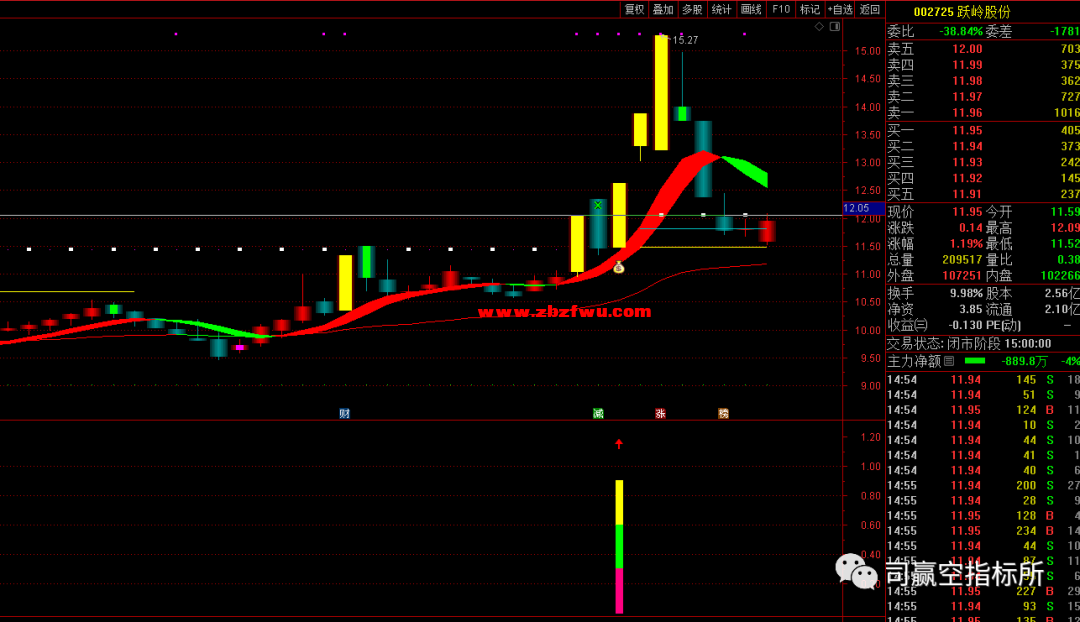
Task: Click the 涨幅 value 1.19%
Action: coord(966,244)
